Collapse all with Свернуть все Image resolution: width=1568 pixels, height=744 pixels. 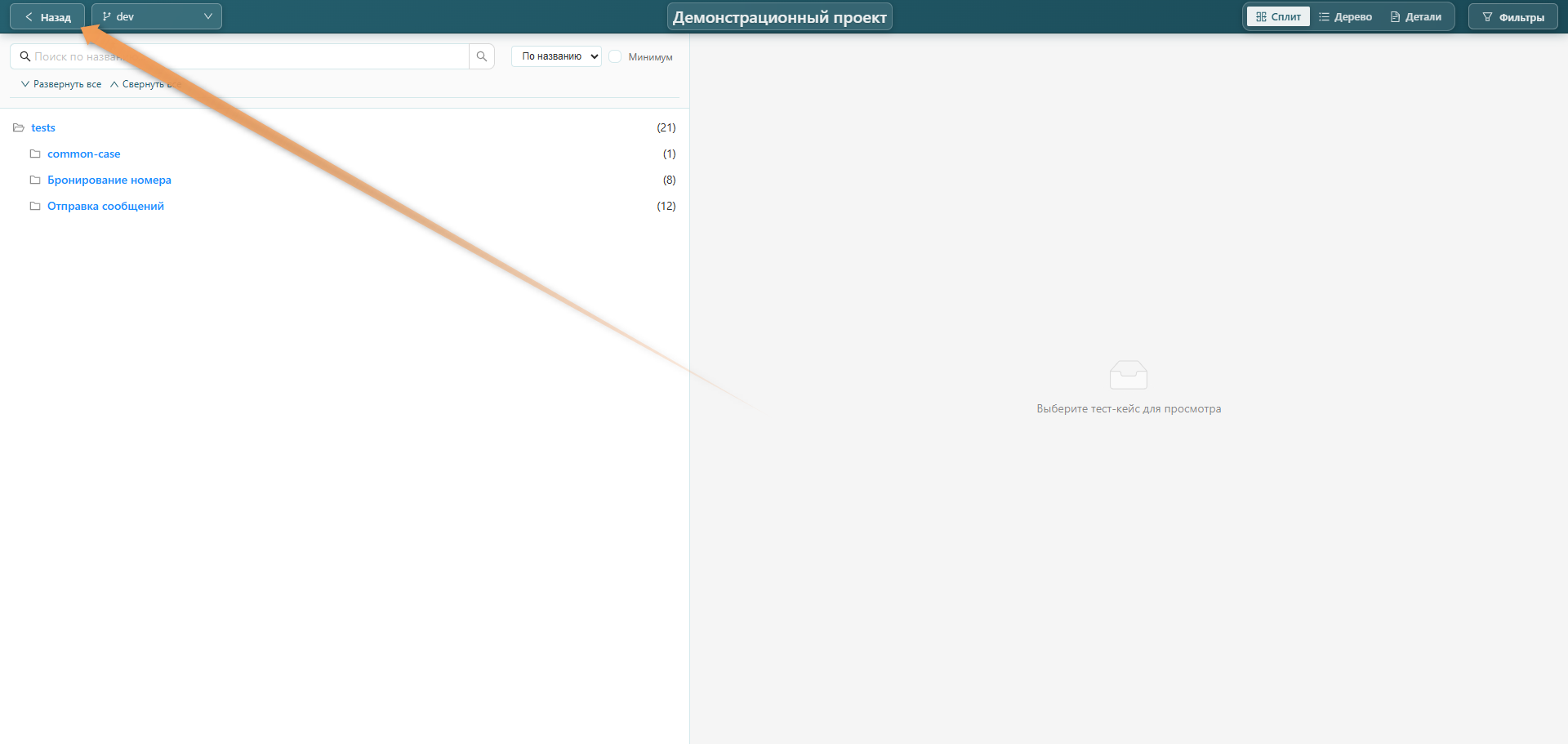pyautogui.click(x=145, y=84)
